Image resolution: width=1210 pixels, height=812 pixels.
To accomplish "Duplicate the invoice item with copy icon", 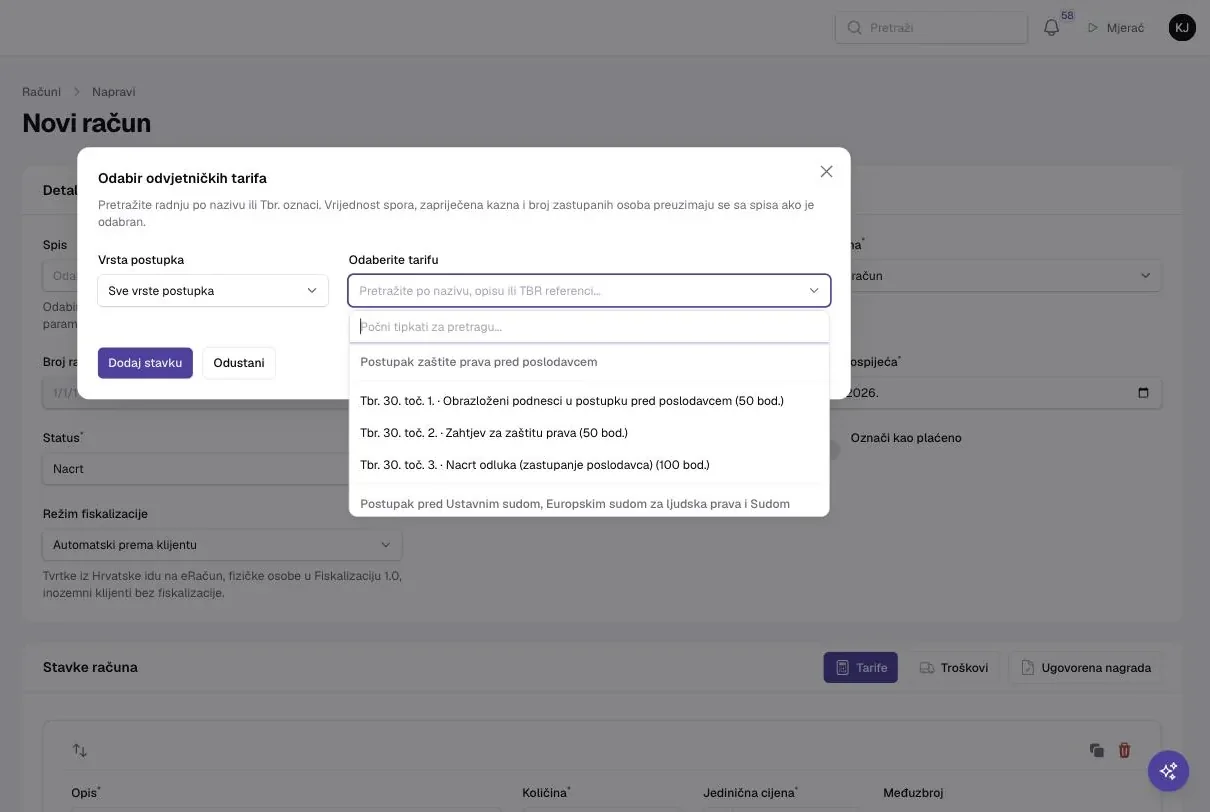I will pyautogui.click(x=1097, y=750).
